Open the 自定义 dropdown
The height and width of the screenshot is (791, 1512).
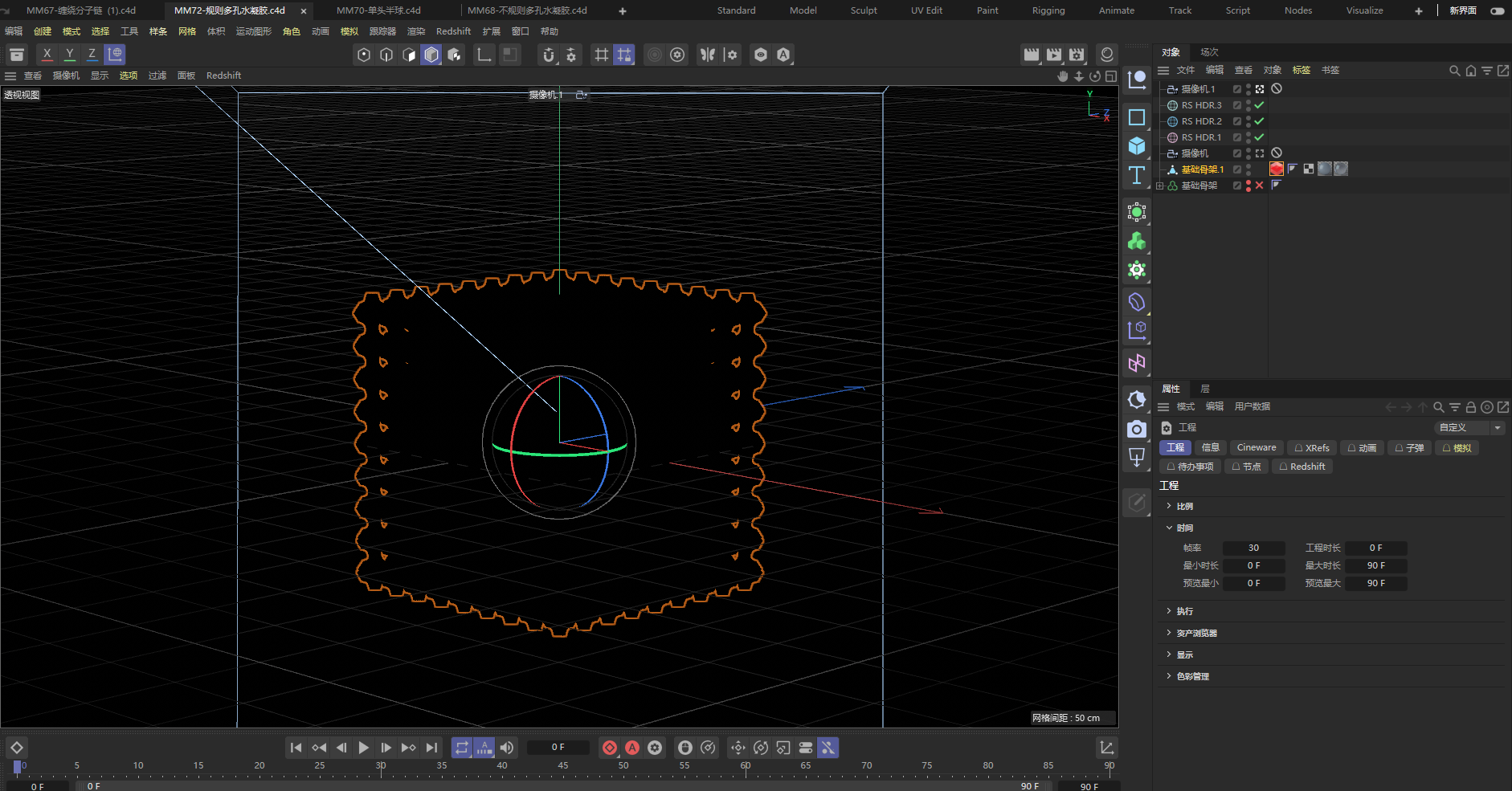coord(1469,428)
